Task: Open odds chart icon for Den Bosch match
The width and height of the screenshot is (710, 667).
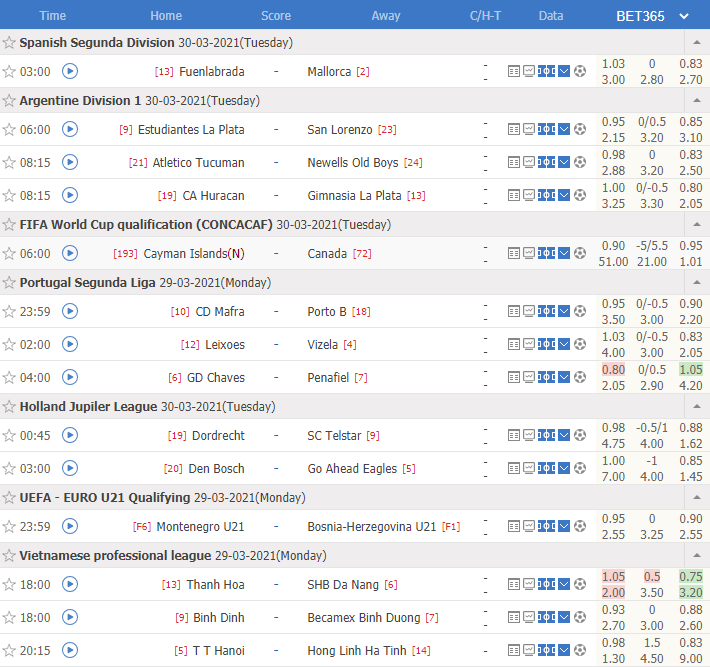Action: click(x=529, y=468)
